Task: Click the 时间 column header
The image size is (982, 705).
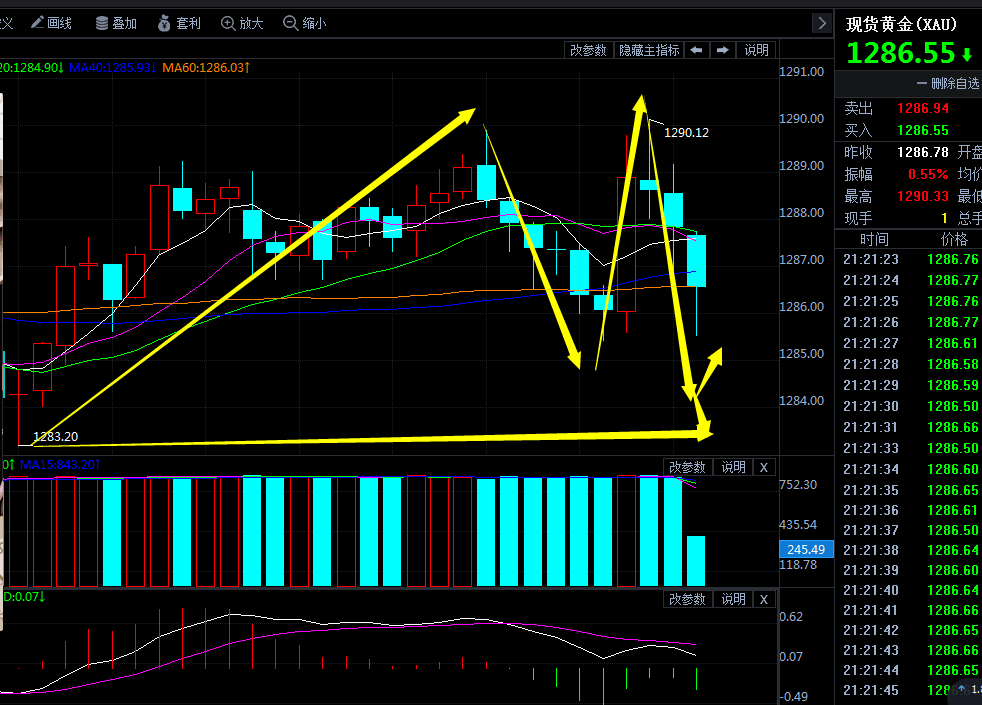Action: click(873, 239)
